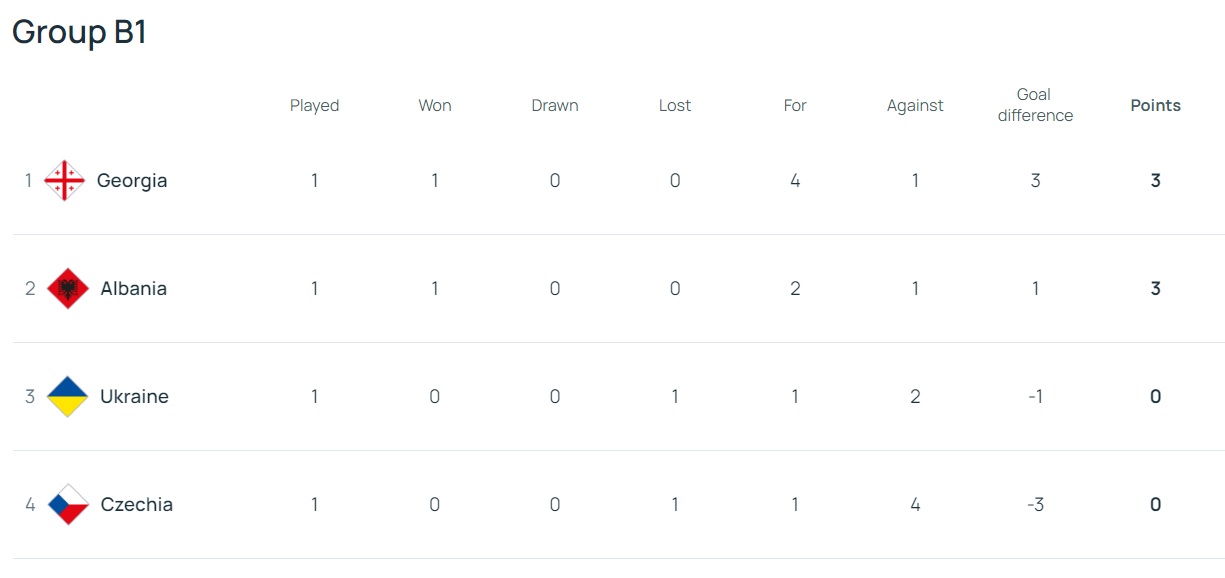
Task: Click the Group B1 heading
Action: click(x=80, y=32)
